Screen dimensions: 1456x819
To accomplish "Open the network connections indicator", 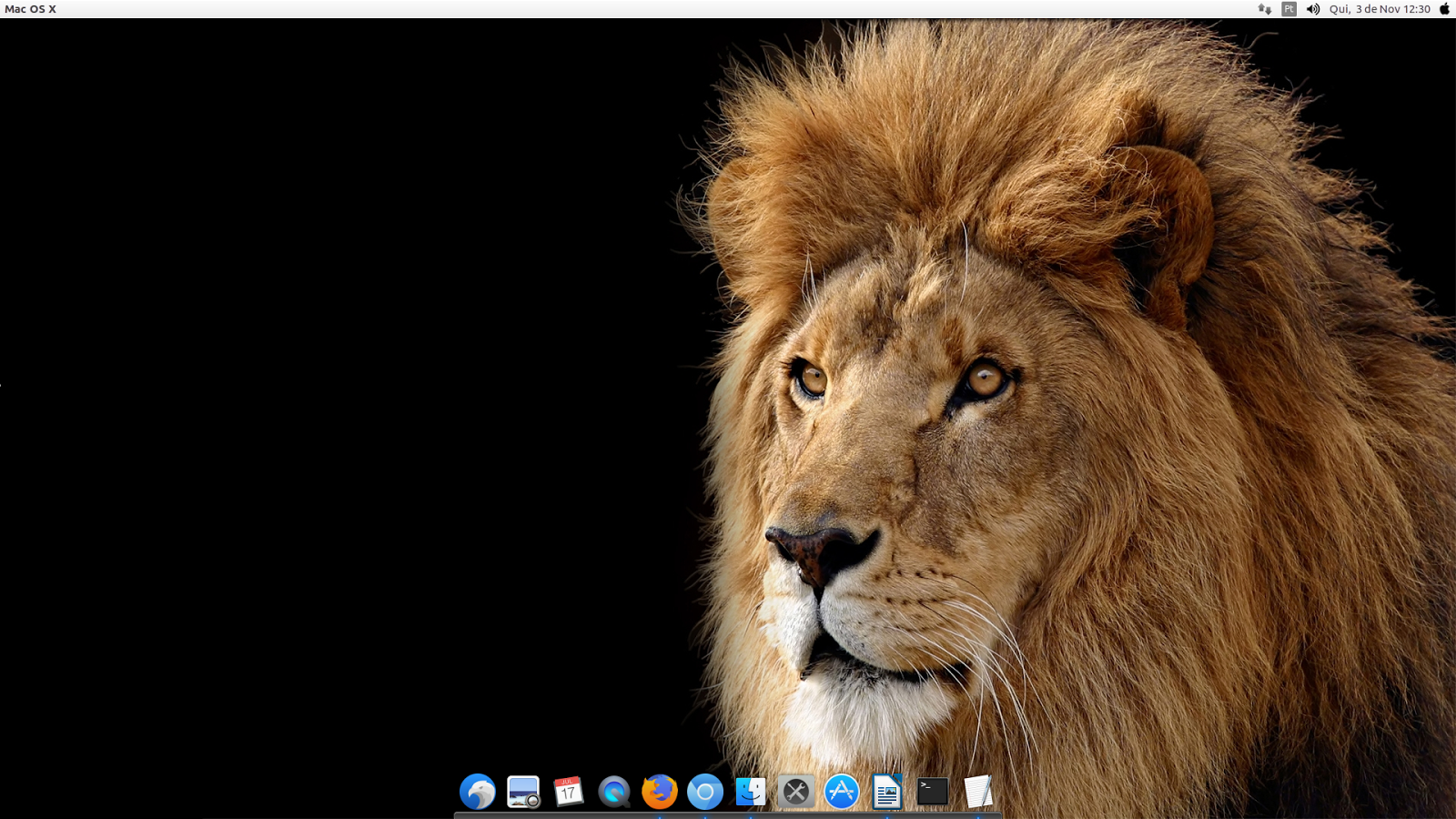I will (1265, 9).
